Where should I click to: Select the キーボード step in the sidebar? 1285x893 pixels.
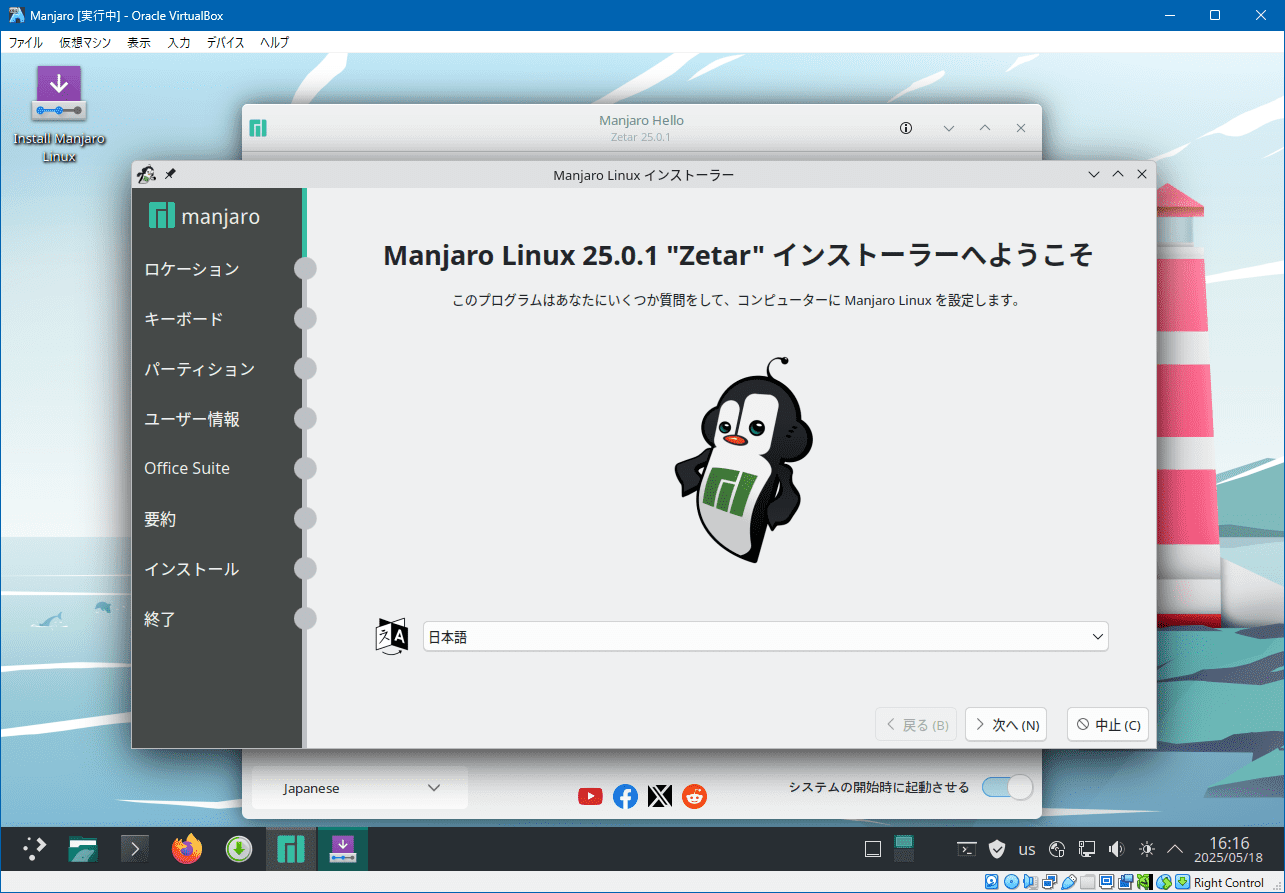pyautogui.click(x=184, y=319)
